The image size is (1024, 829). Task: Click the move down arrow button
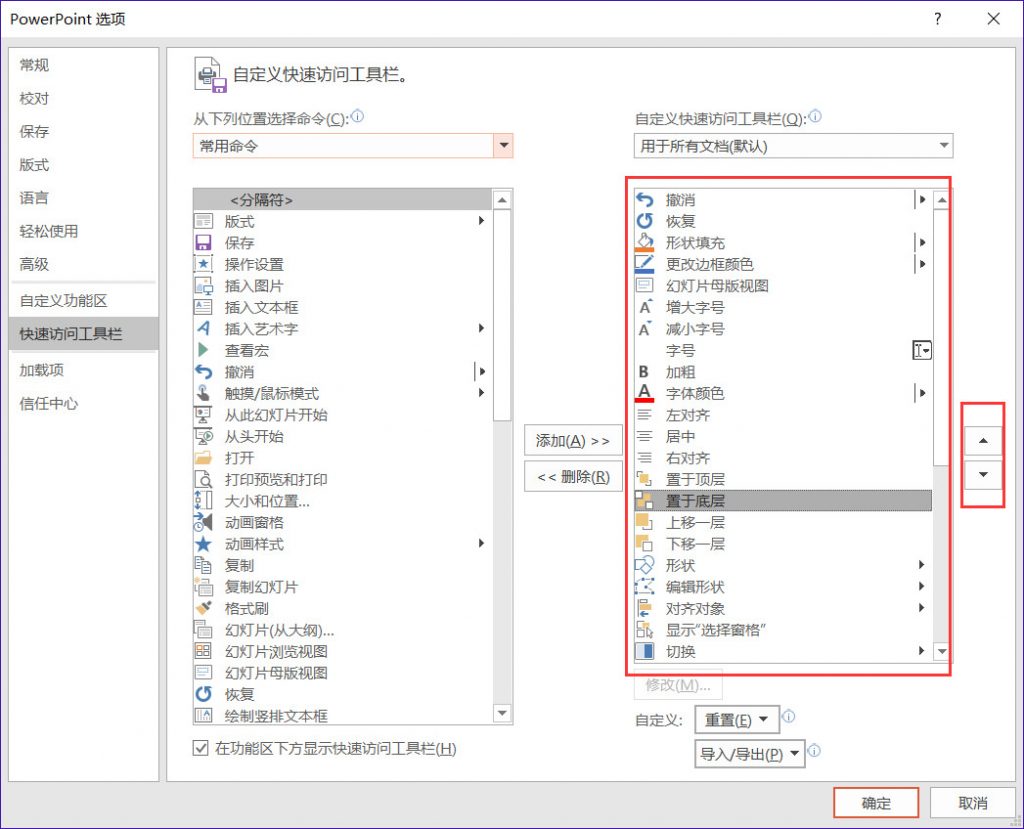tap(983, 475)
